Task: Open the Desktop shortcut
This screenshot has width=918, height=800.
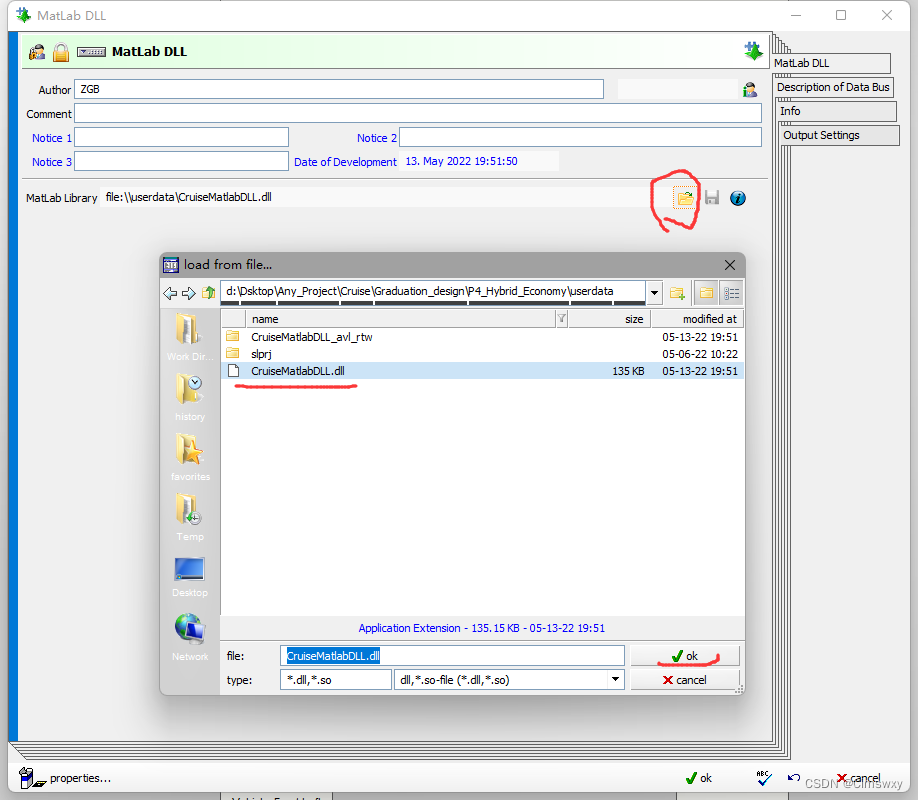Action: 190,576
